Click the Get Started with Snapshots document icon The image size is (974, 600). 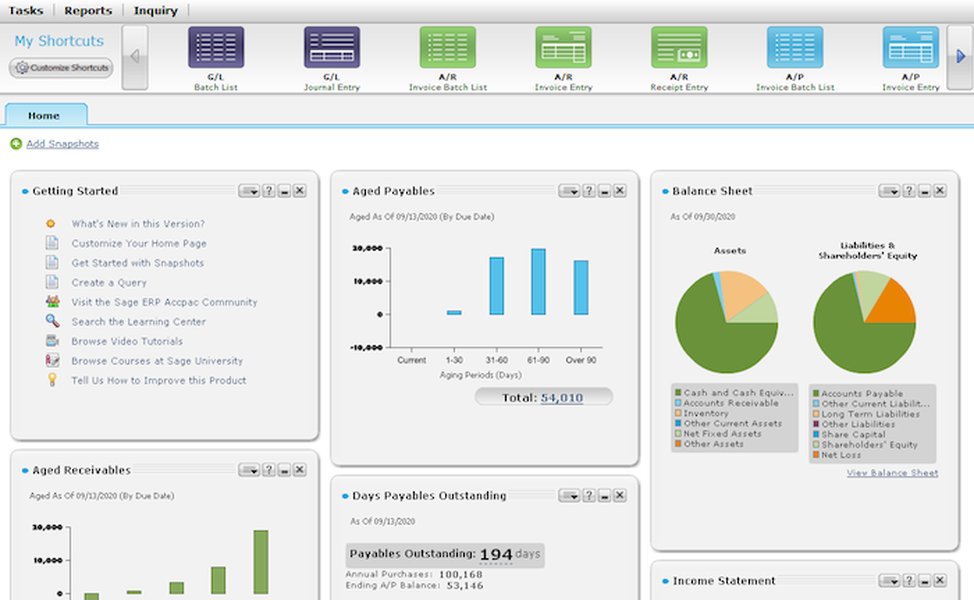point(52,263)
